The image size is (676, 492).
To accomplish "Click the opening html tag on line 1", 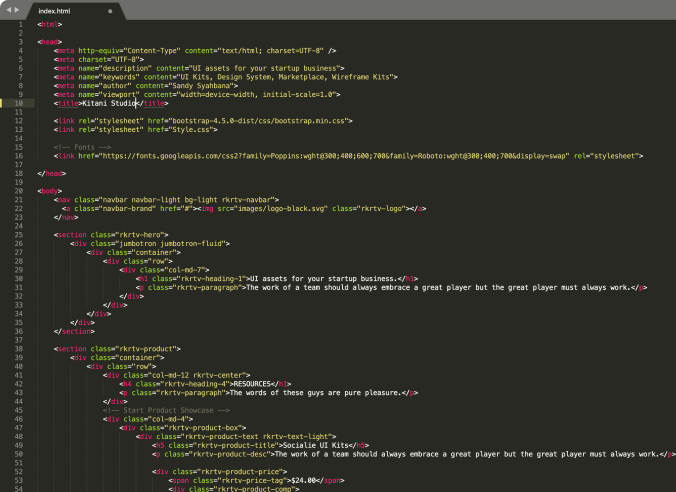I will pyautogui.click(x=50, y=24).
